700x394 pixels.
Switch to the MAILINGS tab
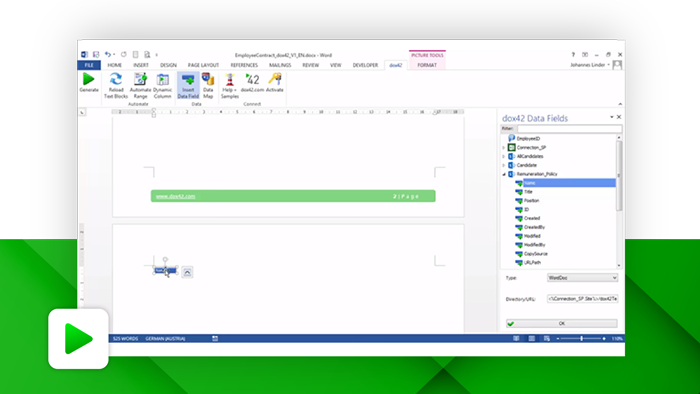coord(280,65)
